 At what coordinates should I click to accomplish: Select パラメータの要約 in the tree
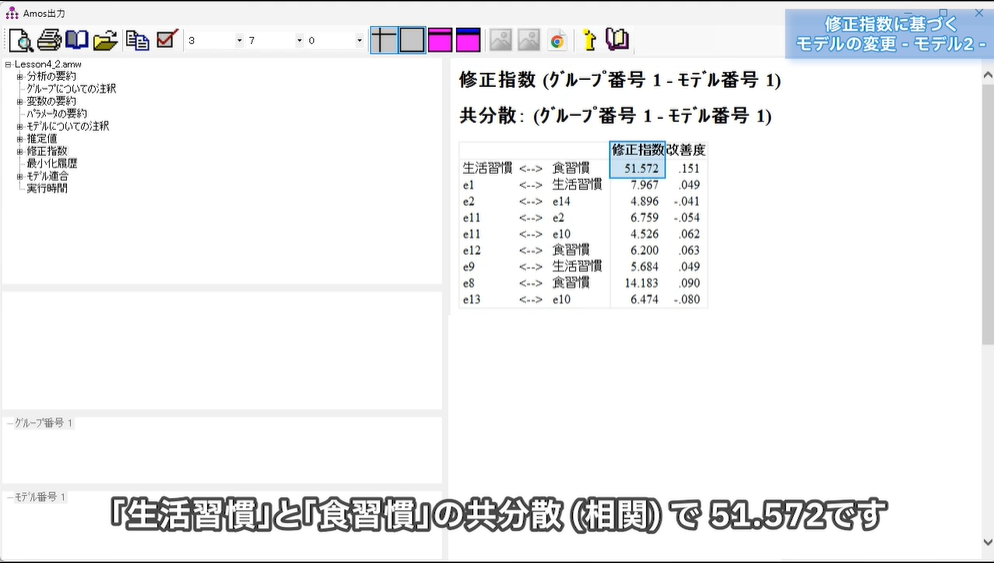click(56, 114)
